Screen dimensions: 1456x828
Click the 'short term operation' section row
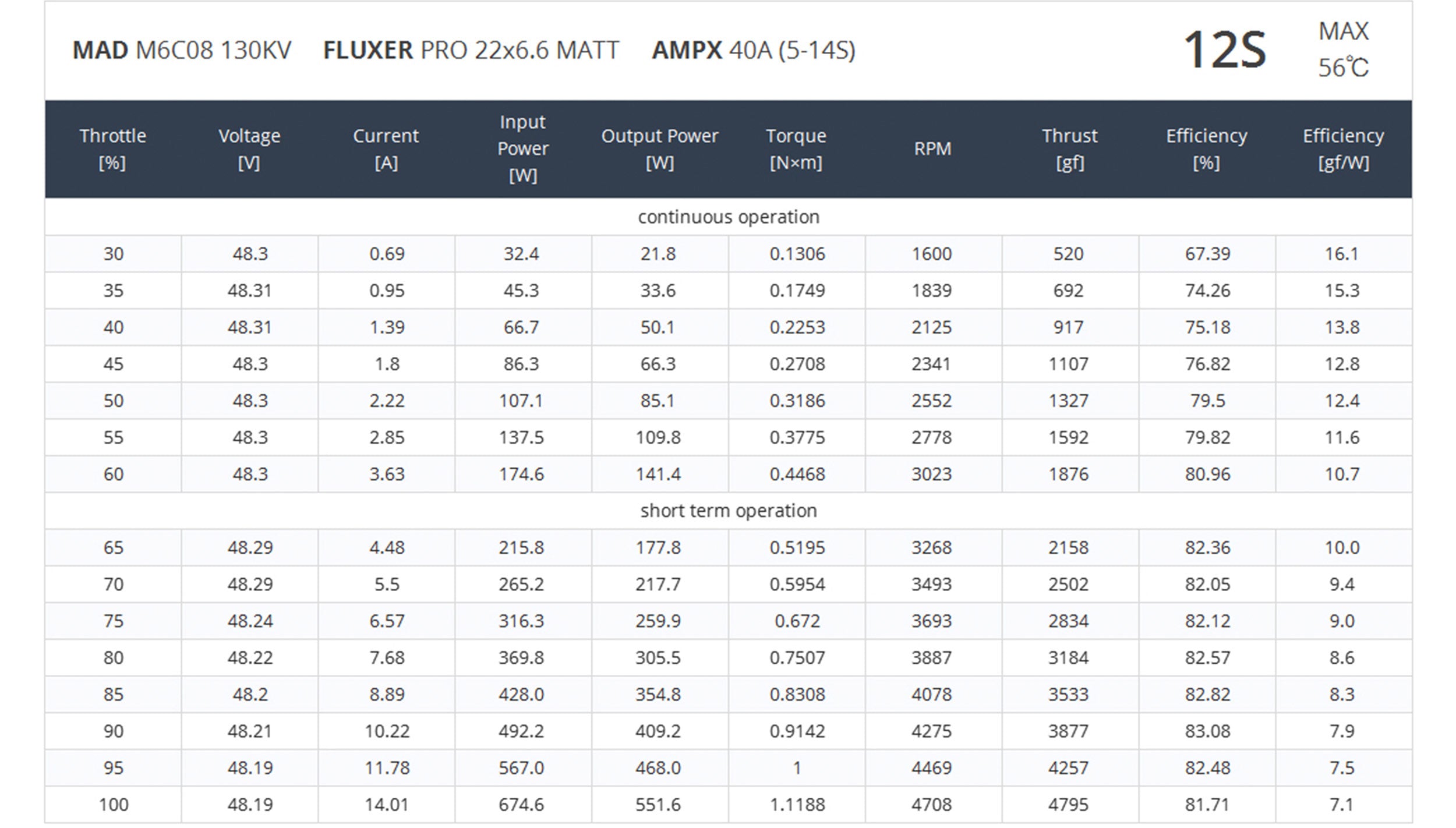[728, 511]
